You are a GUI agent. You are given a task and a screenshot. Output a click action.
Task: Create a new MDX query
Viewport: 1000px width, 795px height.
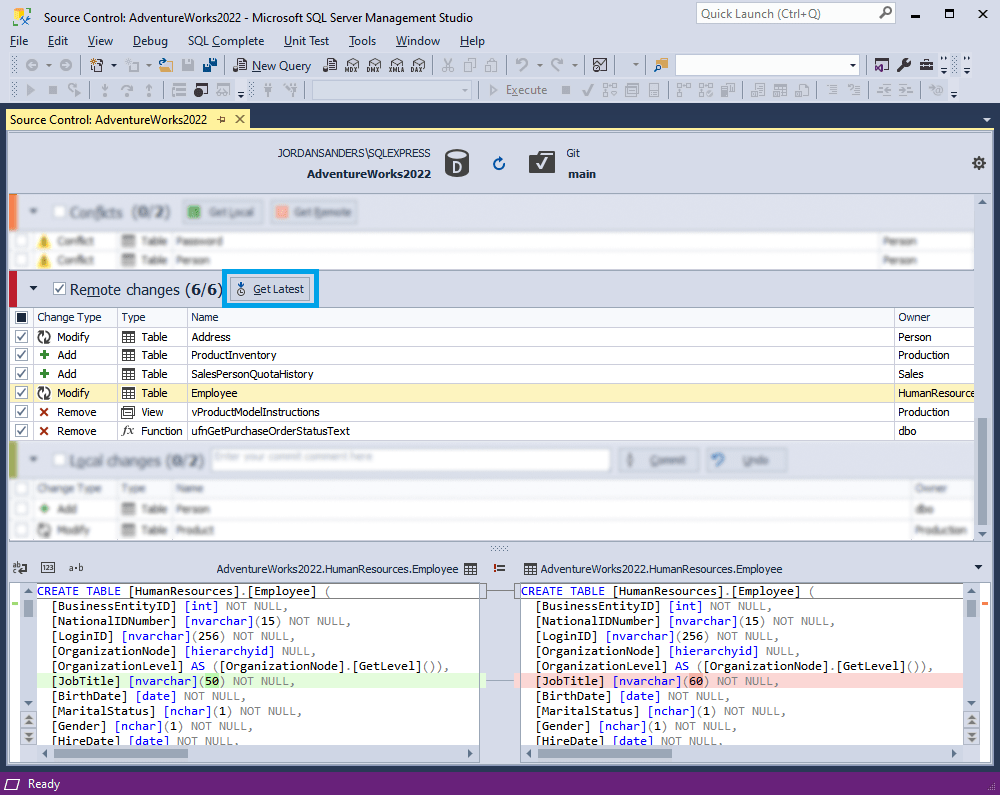[352, 65]
